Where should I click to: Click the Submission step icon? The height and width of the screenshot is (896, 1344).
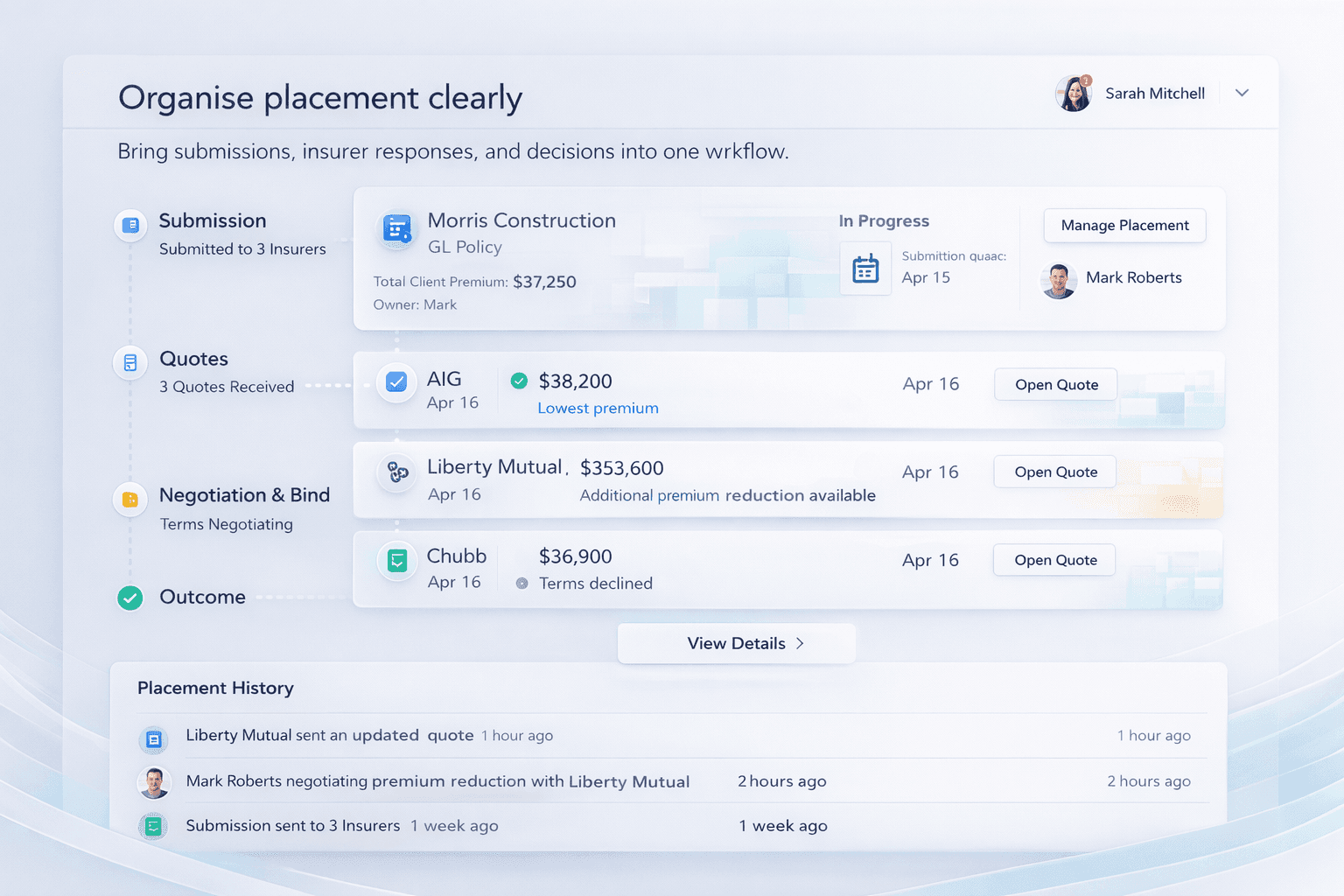pyautogui.click(x=130, y=225)
